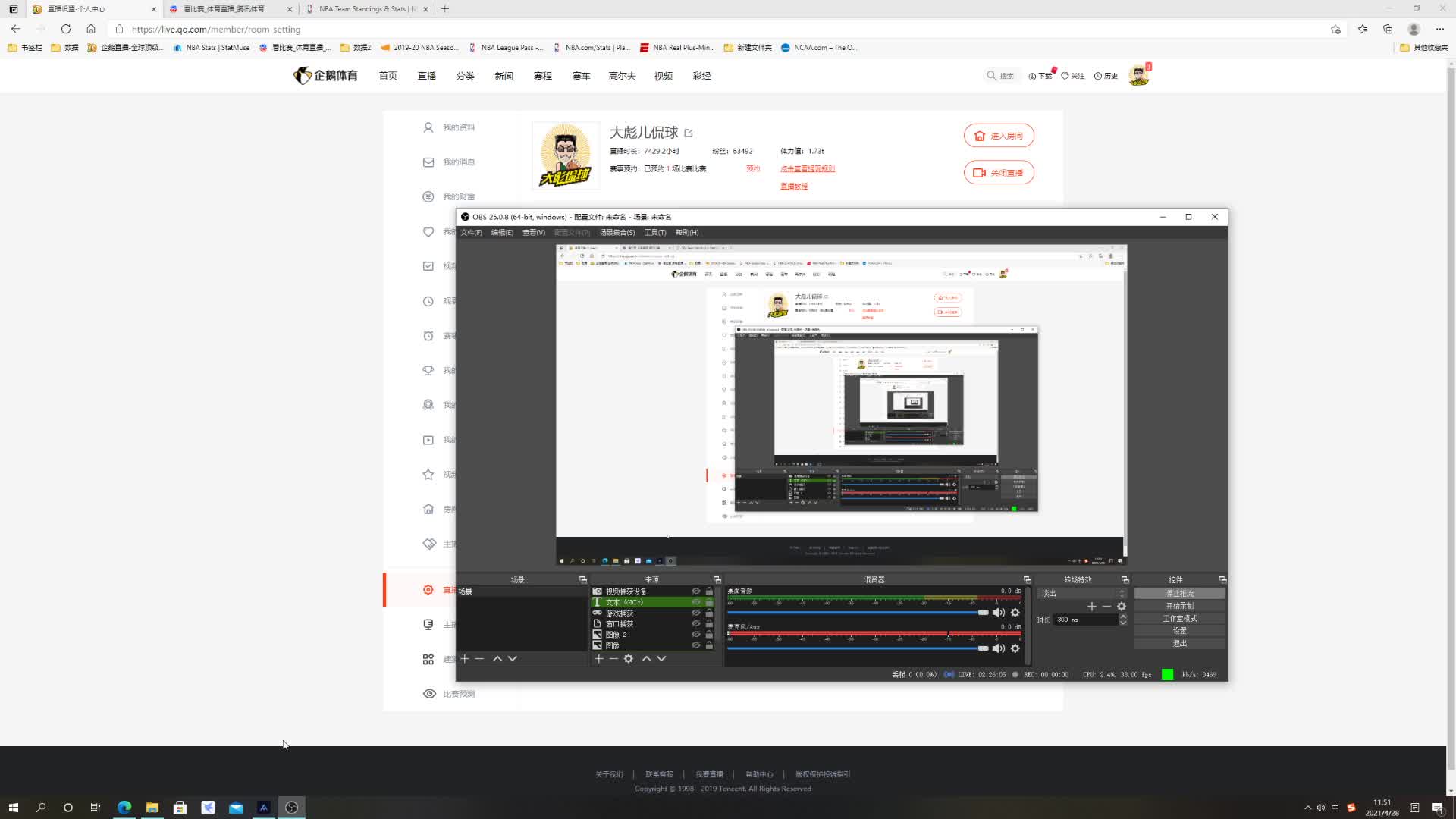The image size is (1456, 819).
Task: Mute the desktop audio speaker icon
Action: tap(998, 613)
